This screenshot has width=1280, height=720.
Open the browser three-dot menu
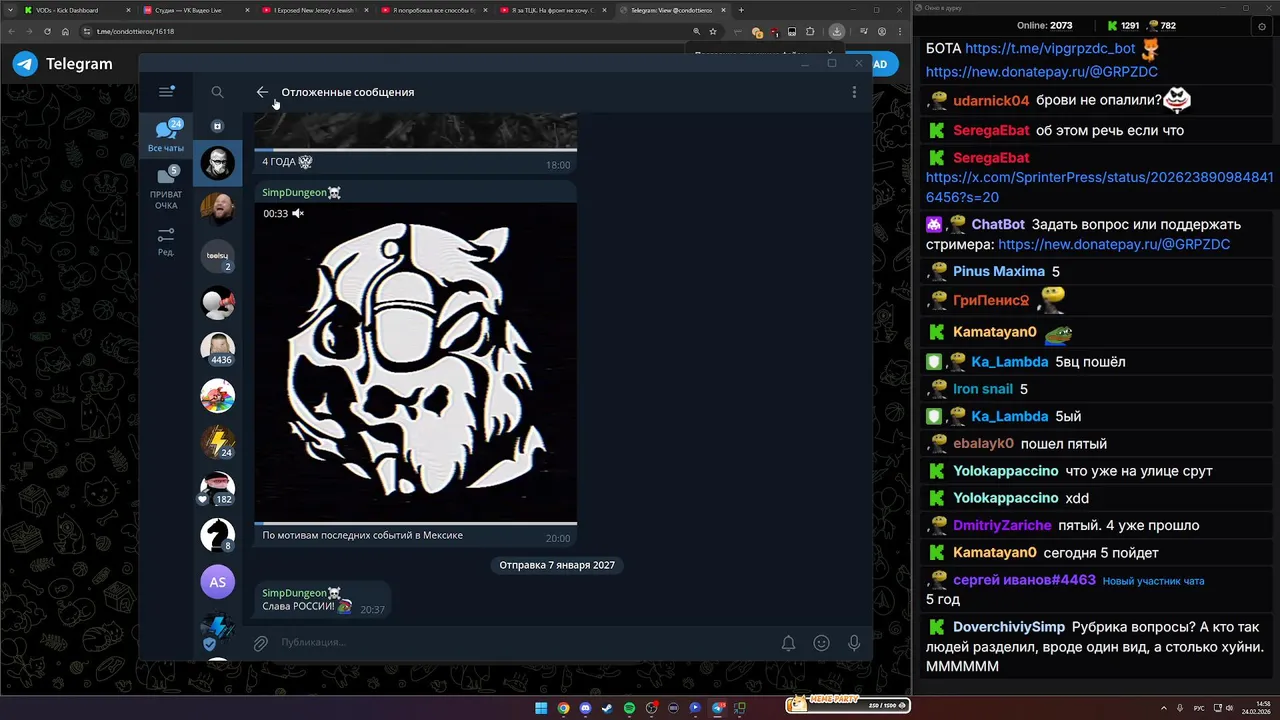pos(900,31)
